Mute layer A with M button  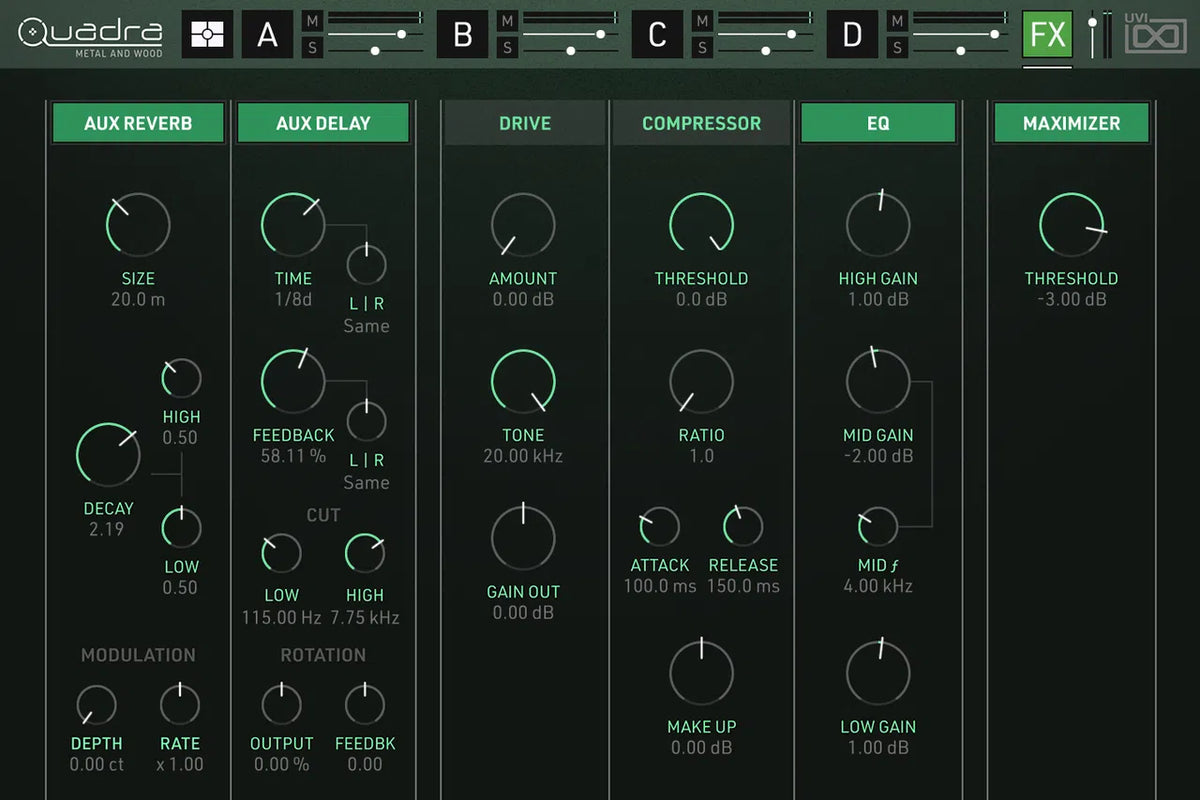pos(313,21)
